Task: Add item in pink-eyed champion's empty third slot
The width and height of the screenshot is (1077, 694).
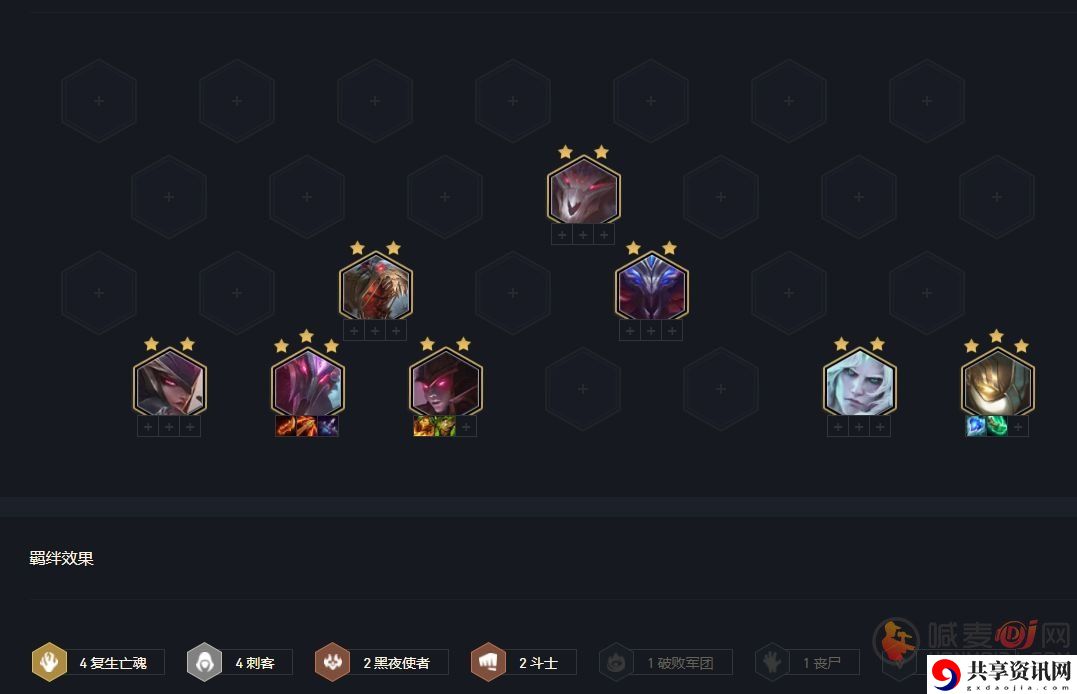Action: 466,427
